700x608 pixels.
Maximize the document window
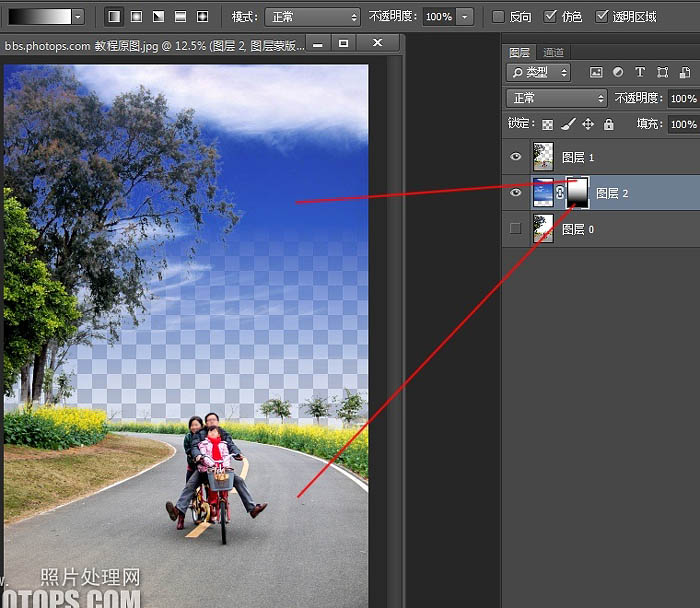coord(343,43)
